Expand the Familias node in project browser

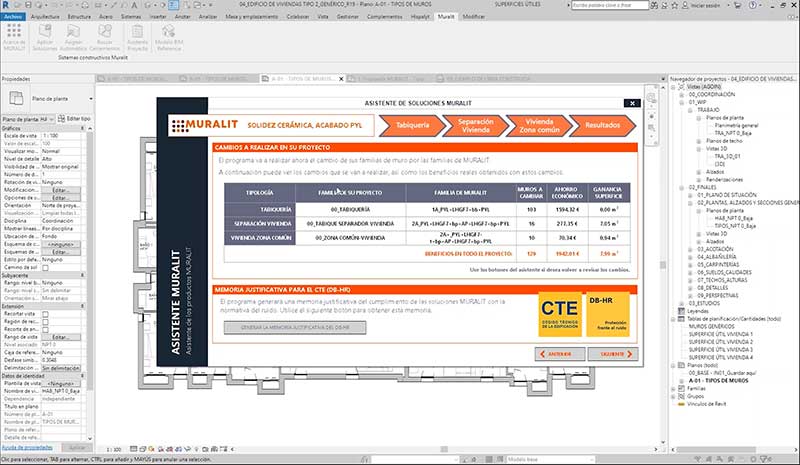[x=673, y=388]
